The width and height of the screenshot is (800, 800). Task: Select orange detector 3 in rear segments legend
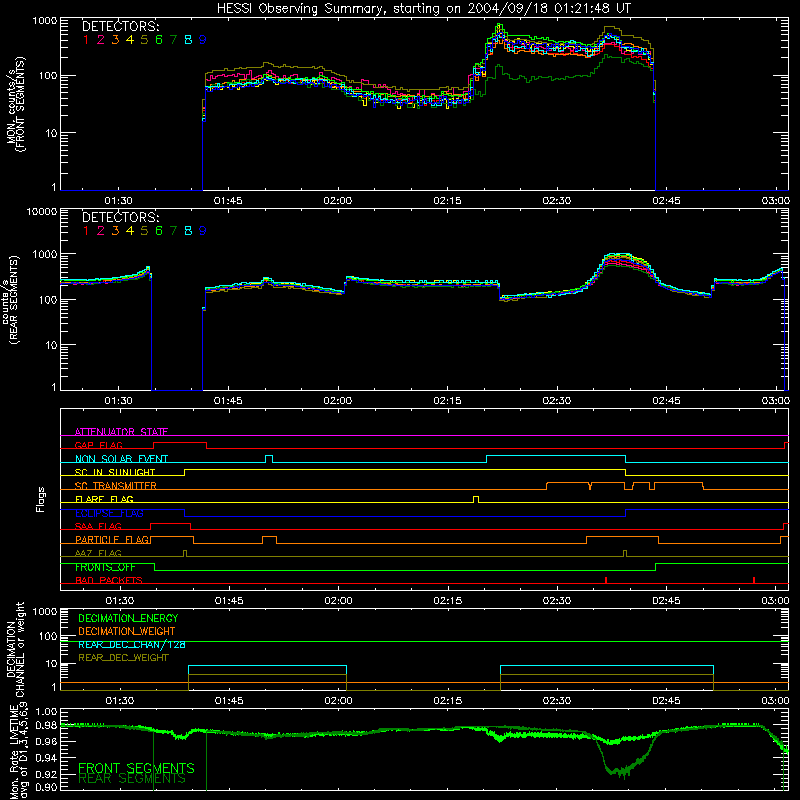pyautogui.click(x=115, y=231)
